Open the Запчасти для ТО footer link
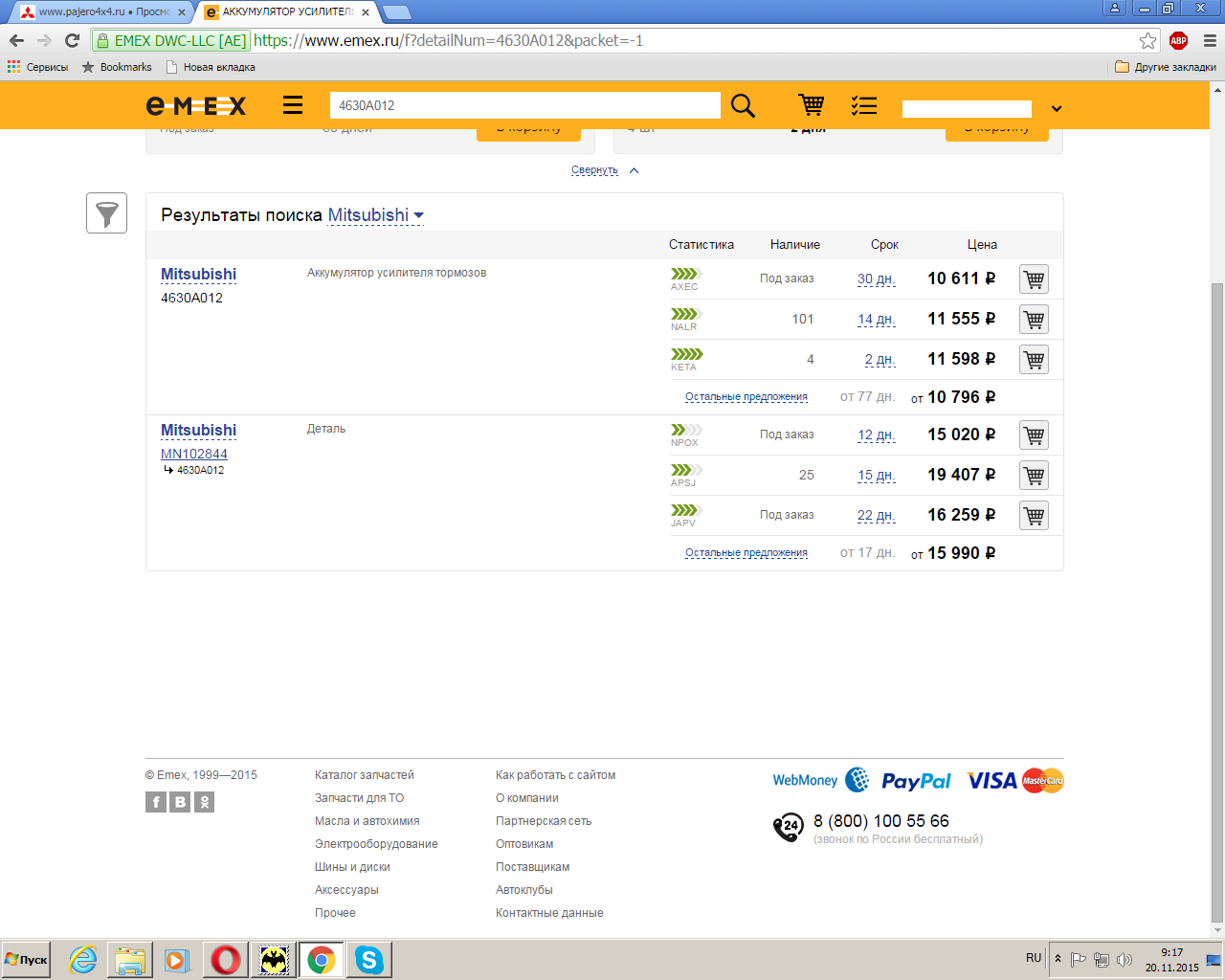The image size is (1225, 980). pos(360,798)
